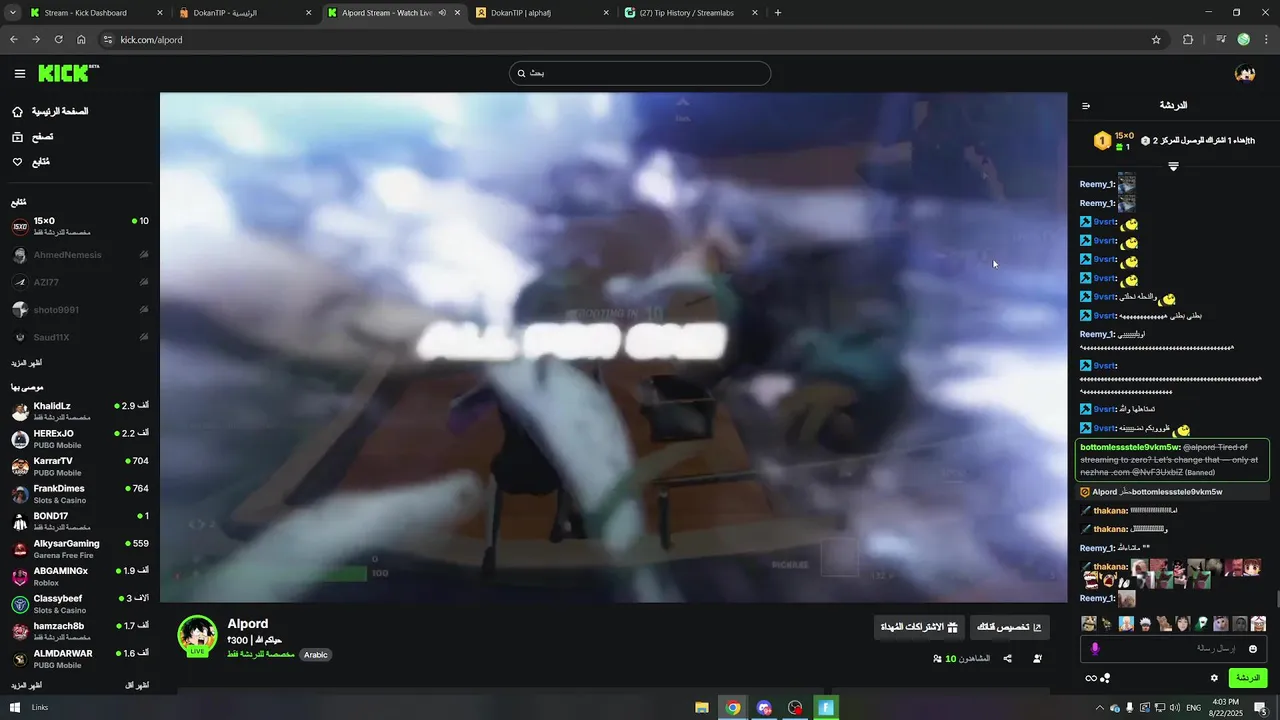This screenshot has width=1280, height=720.
Task: Bookmark this page with star icon
Action: tap(1156, 40)
